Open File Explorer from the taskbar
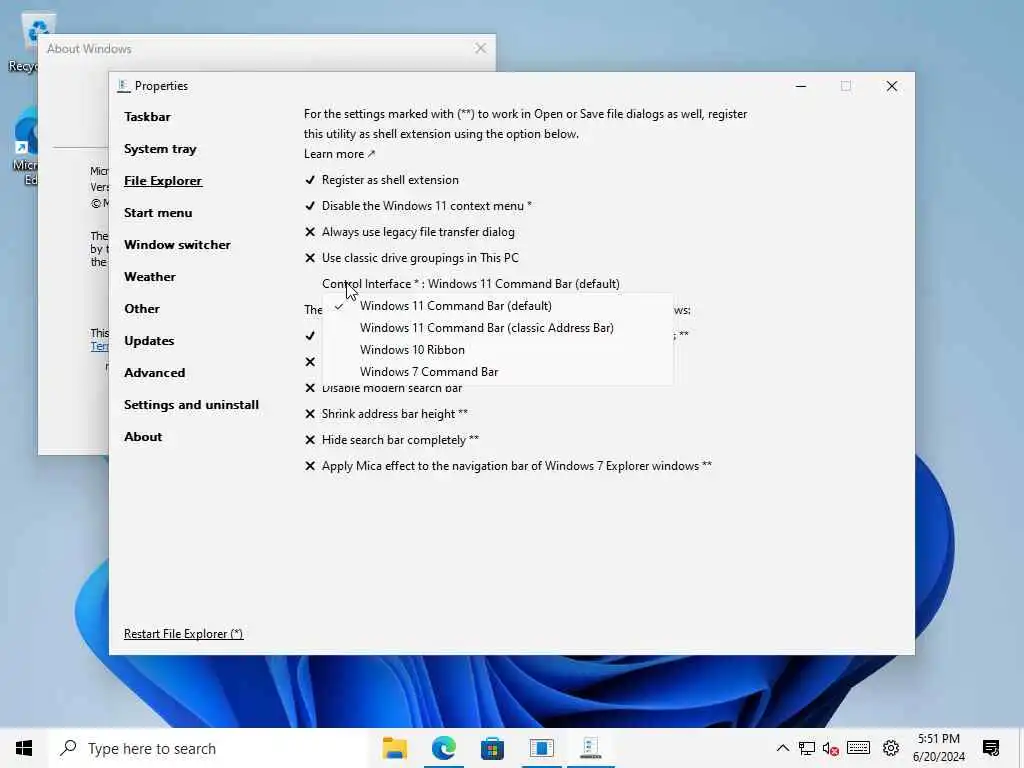 (x=394, y=748)
